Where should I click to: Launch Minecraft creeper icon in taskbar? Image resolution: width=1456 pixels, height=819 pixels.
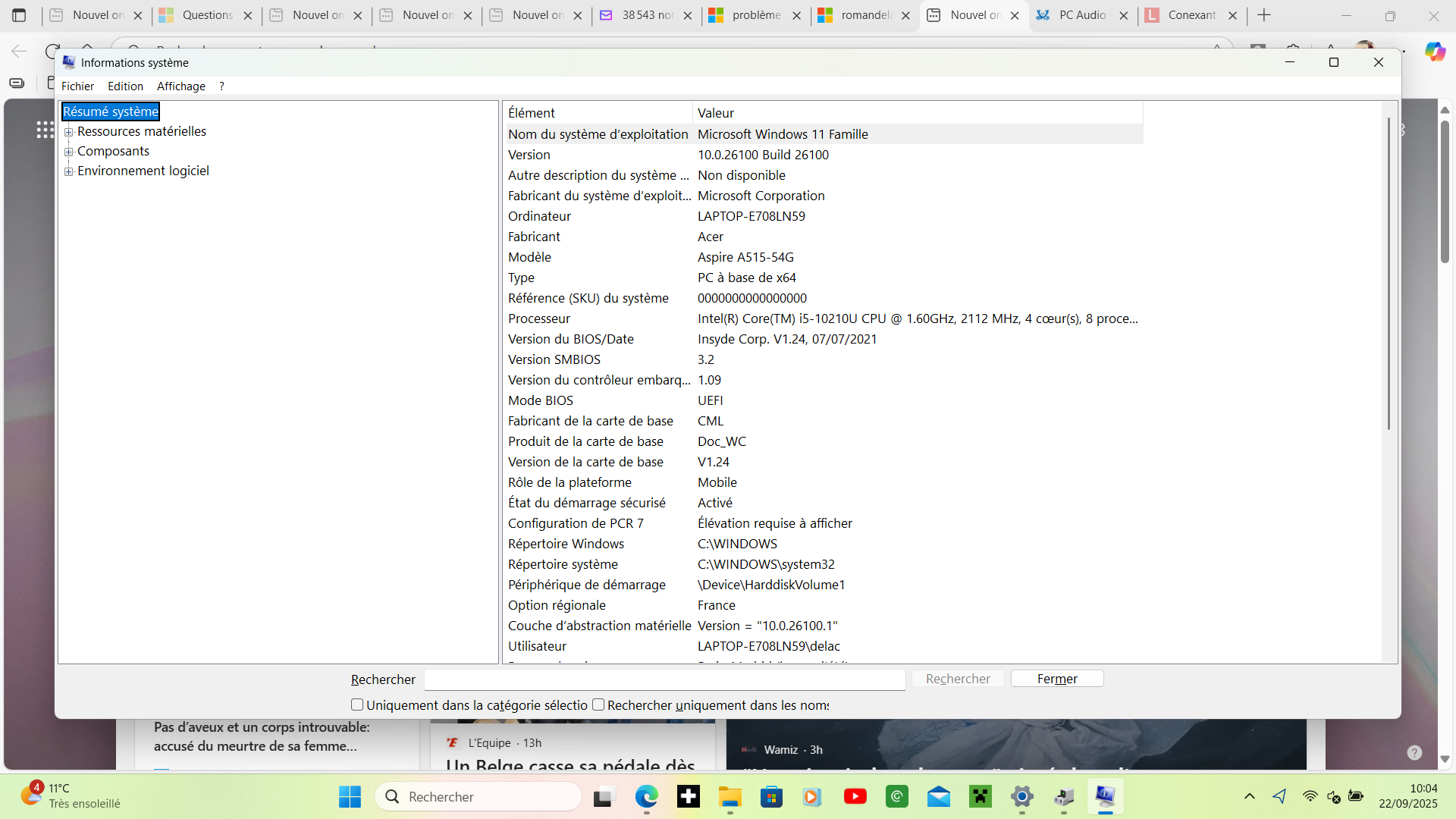(x=981, y=796)
